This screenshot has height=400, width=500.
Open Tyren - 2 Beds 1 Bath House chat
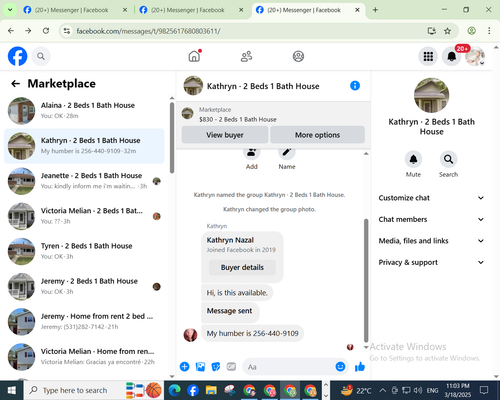point(84,251)
